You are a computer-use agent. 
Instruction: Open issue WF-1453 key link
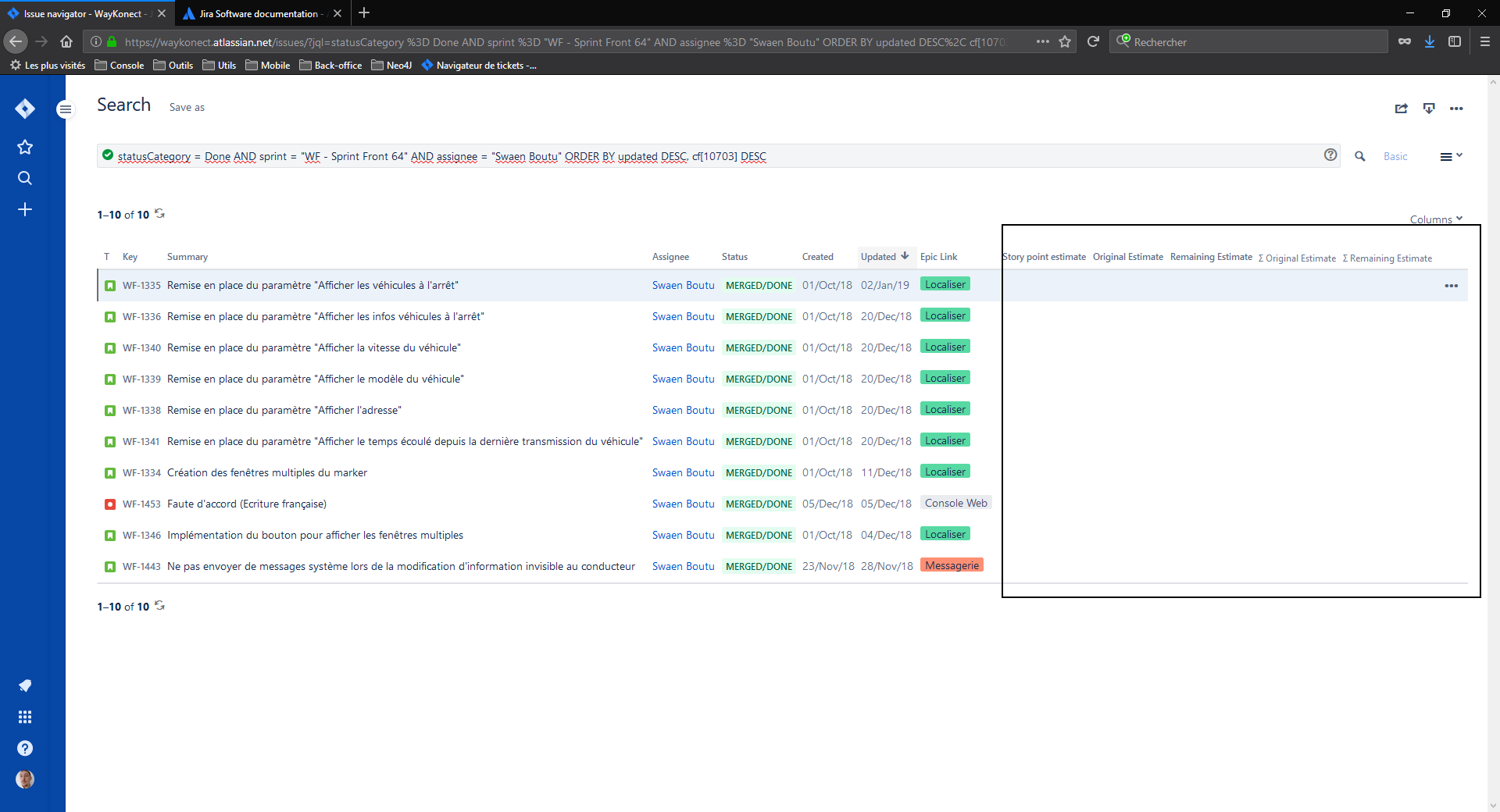point(141,504)
